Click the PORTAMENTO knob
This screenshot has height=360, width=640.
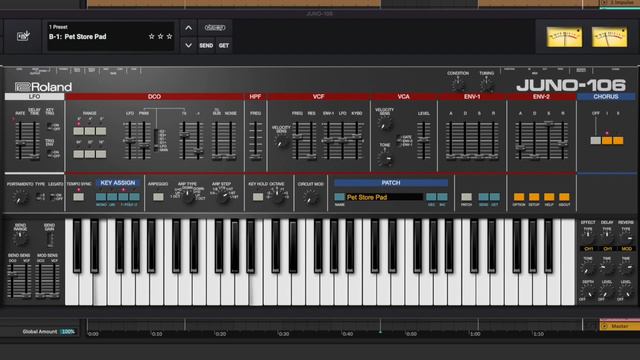pyautogui.click(x=19, y=198)
